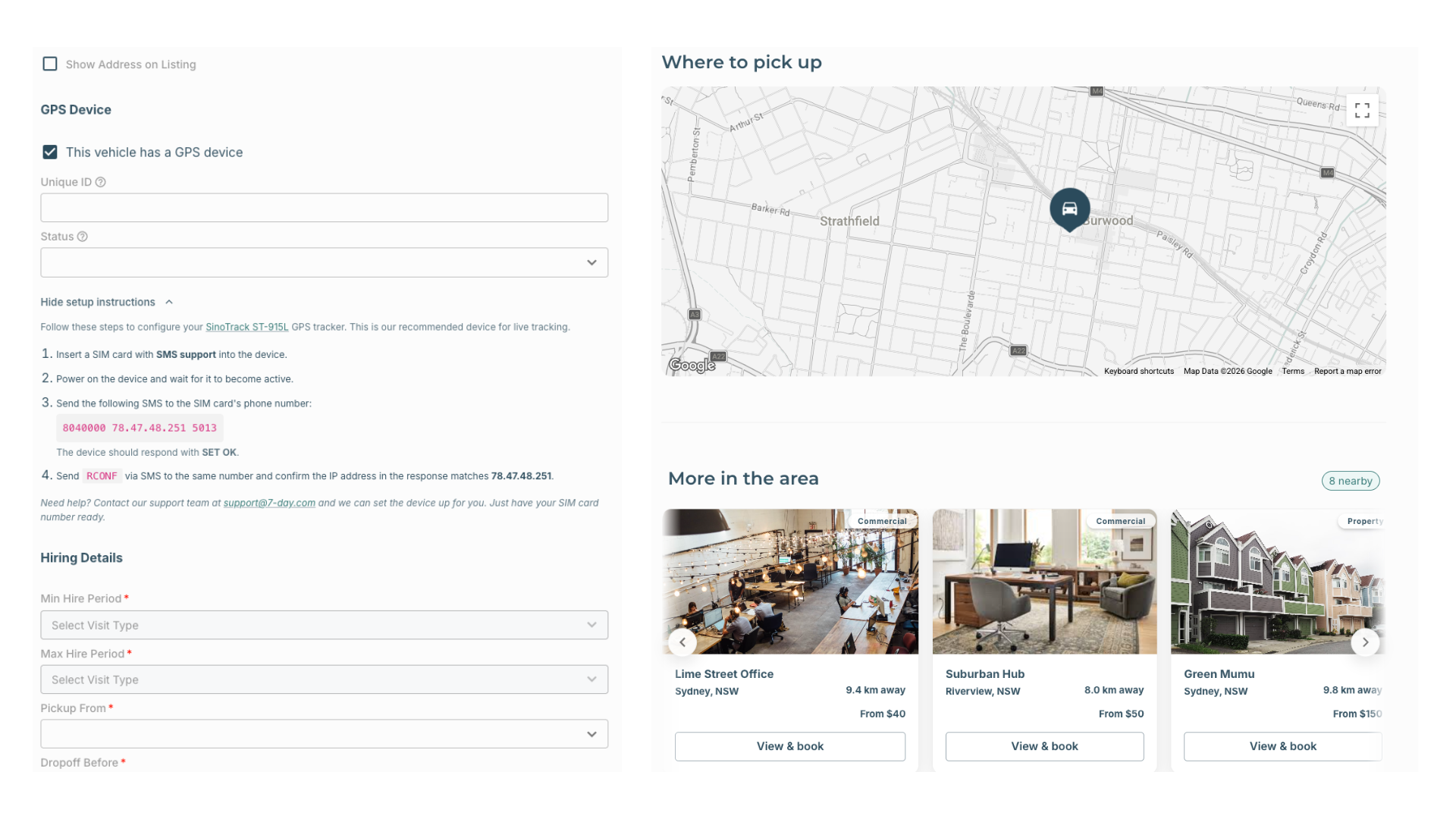The width and height of the screenshot is (1456, 819).
Task: Click the SMS code 8040000 78.47.48.251 5013
Action: (140, 428)
